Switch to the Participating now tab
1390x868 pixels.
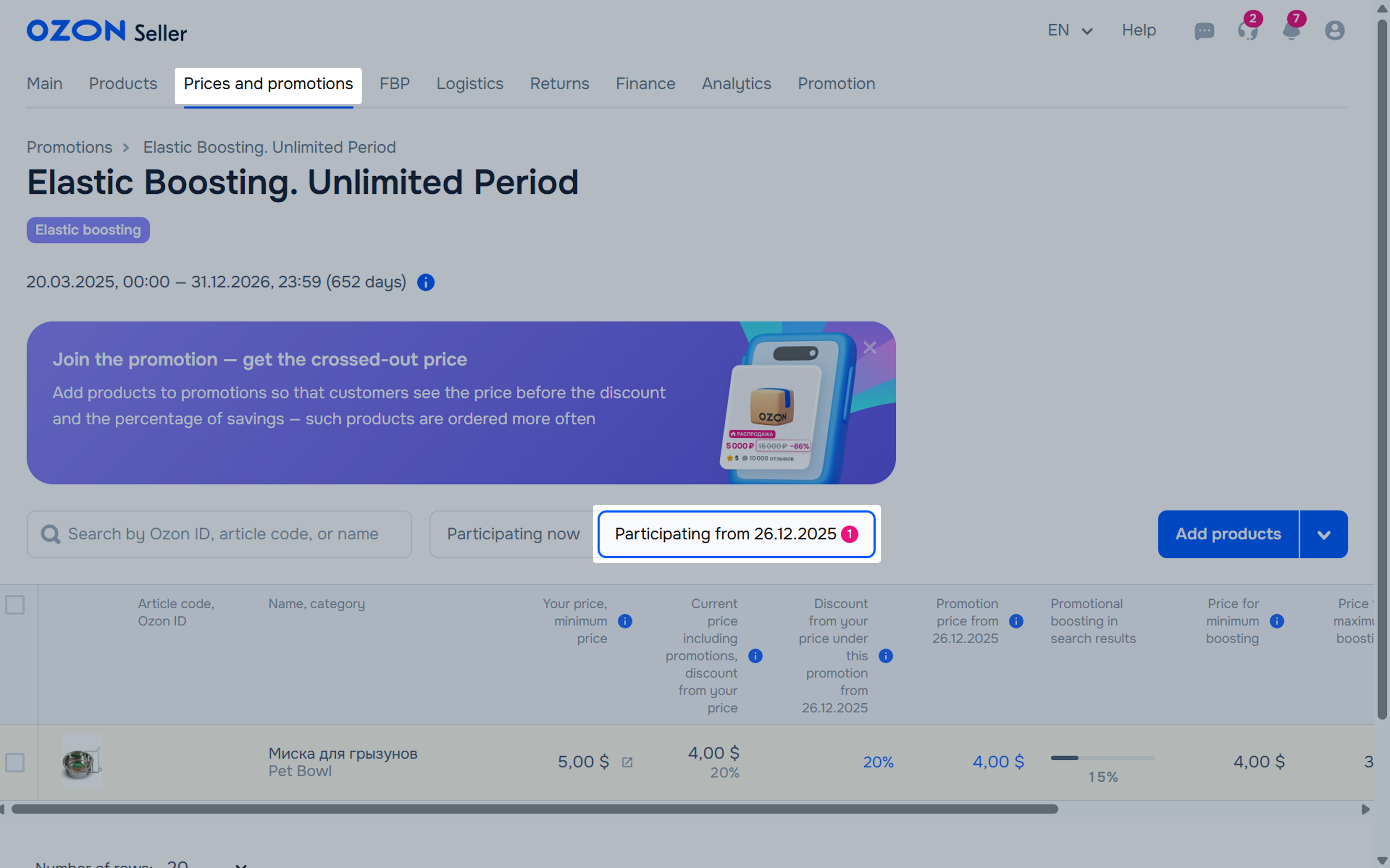[513, 534]
